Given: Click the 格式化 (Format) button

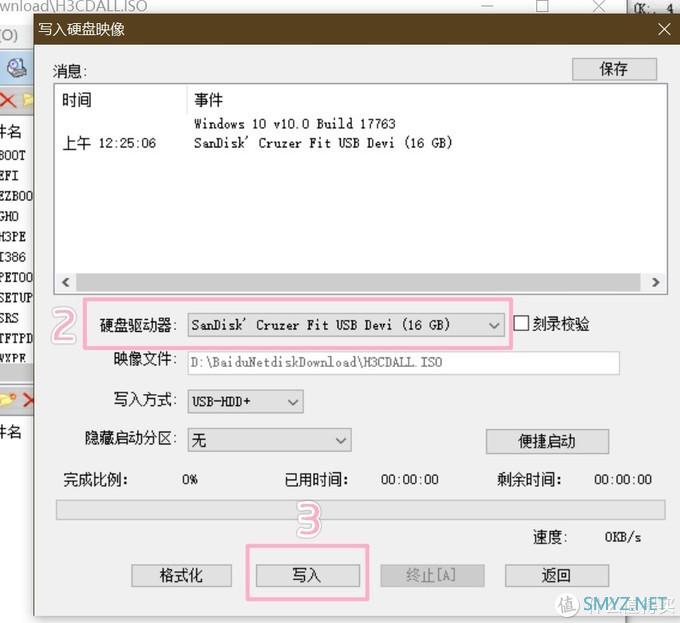Looking at the screenshot, I should (x=181, y=575).
